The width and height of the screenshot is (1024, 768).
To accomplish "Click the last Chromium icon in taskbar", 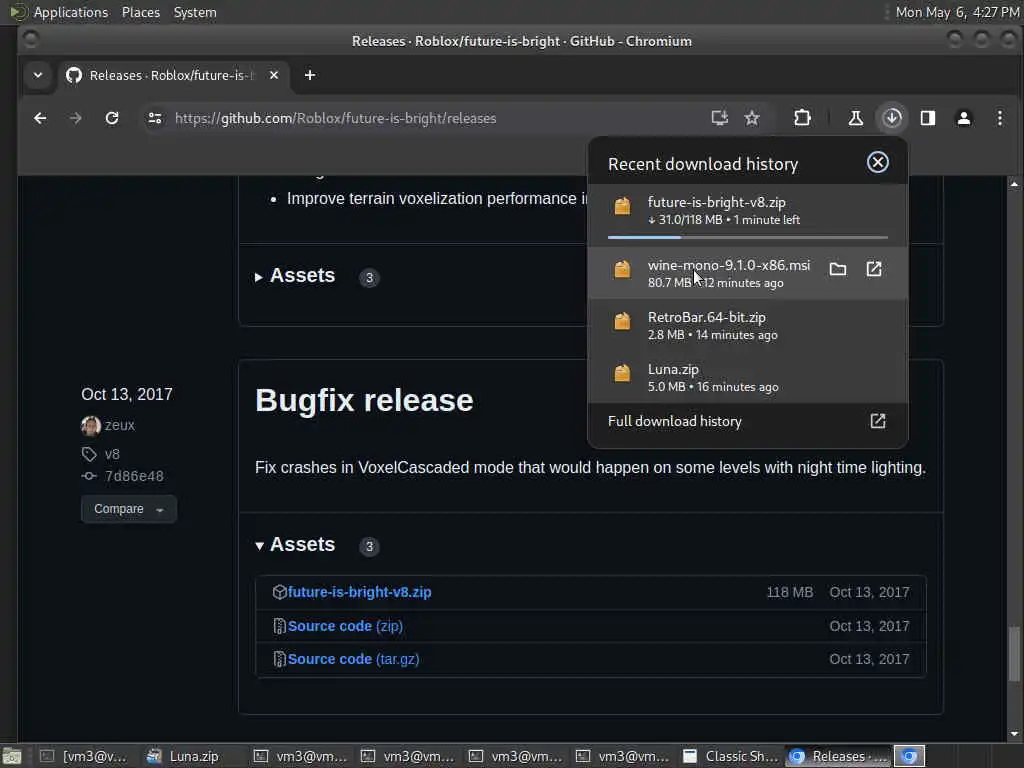I will pos(910,756).
